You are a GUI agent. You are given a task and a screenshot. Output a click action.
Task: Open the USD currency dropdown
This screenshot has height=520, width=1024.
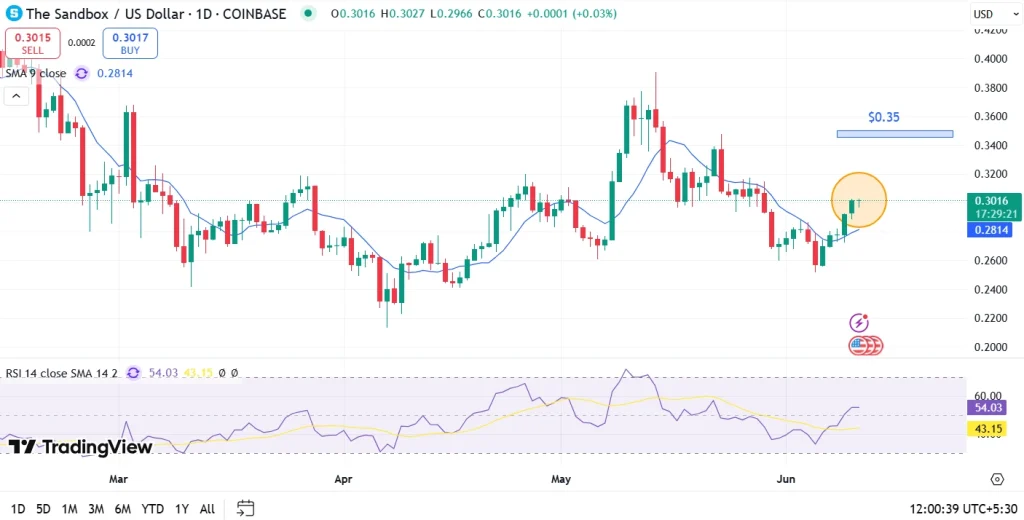pos(989,14)
